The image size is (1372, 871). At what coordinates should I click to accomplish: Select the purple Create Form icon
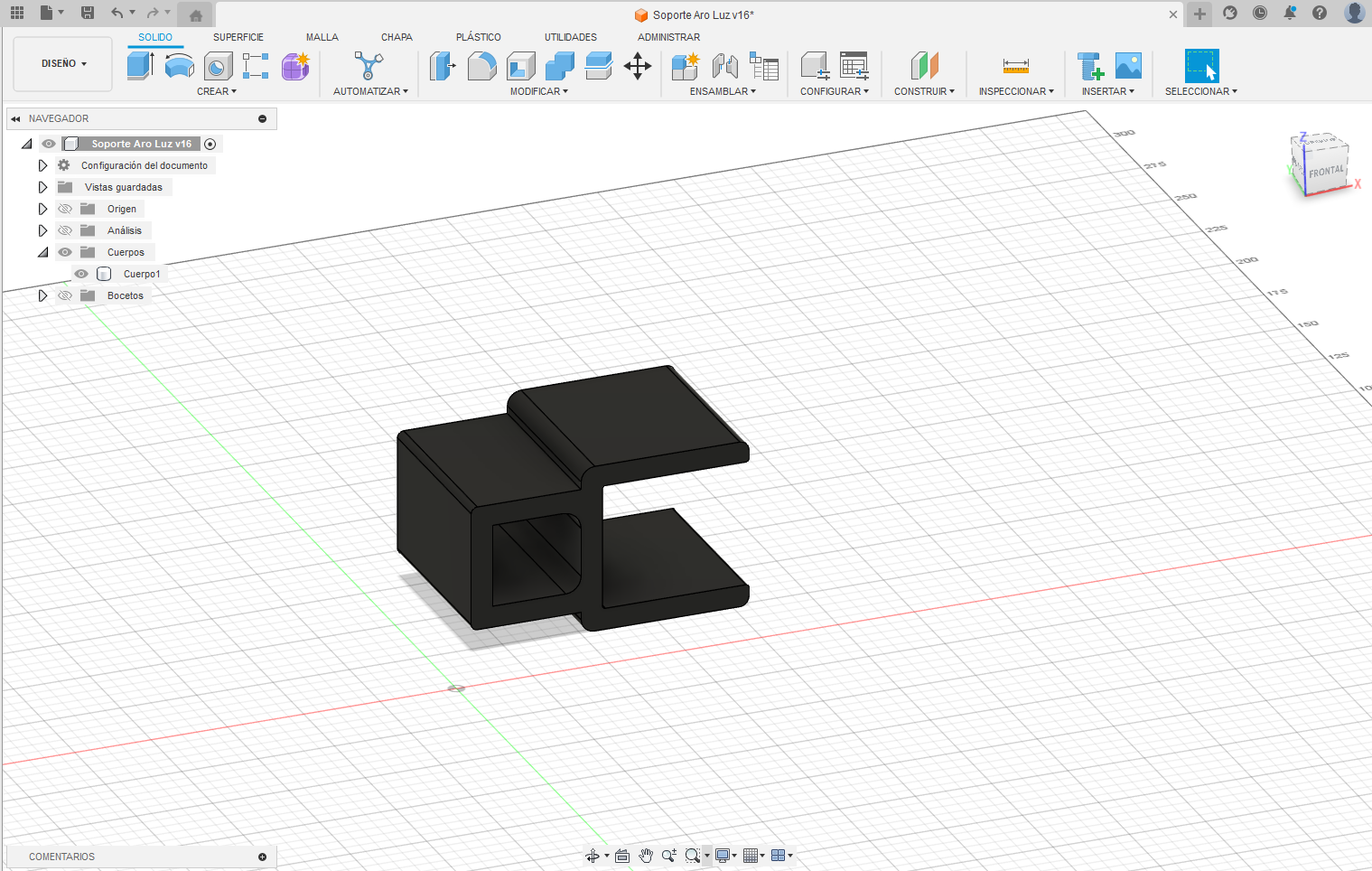click(x=295, y=65)
